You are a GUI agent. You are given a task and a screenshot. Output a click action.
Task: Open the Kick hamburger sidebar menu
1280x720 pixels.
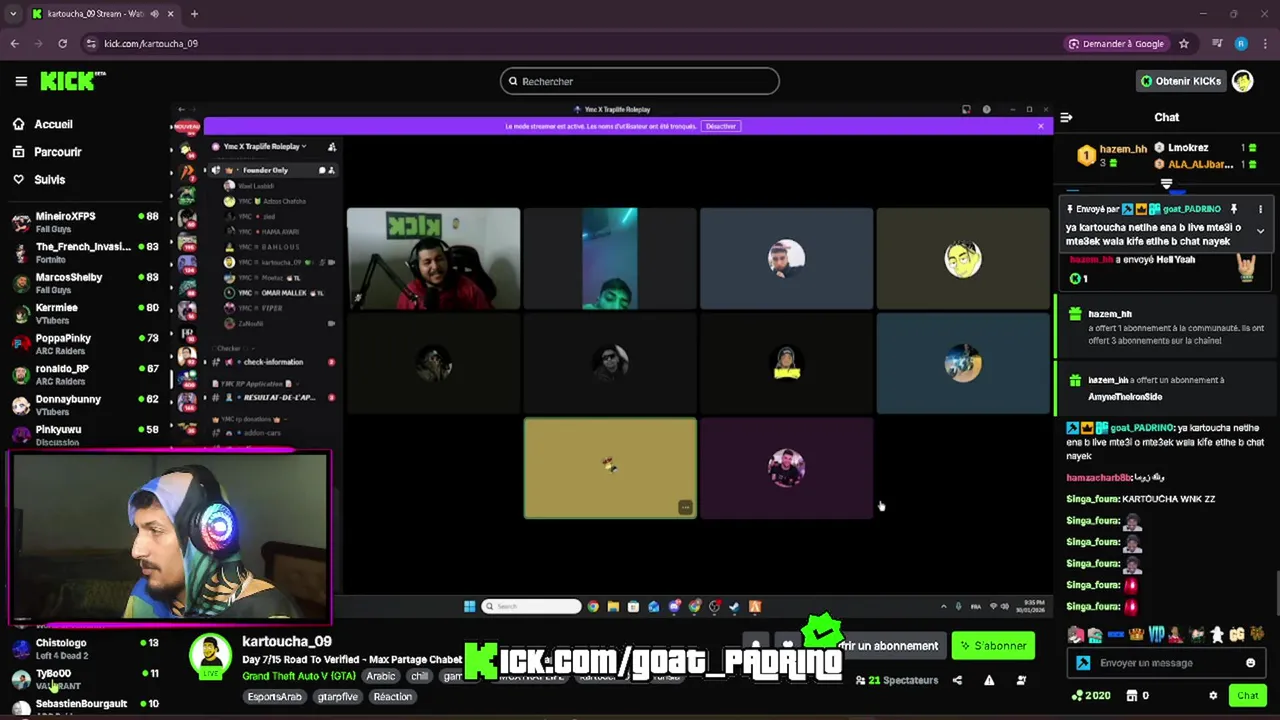(x=21, y=81)
